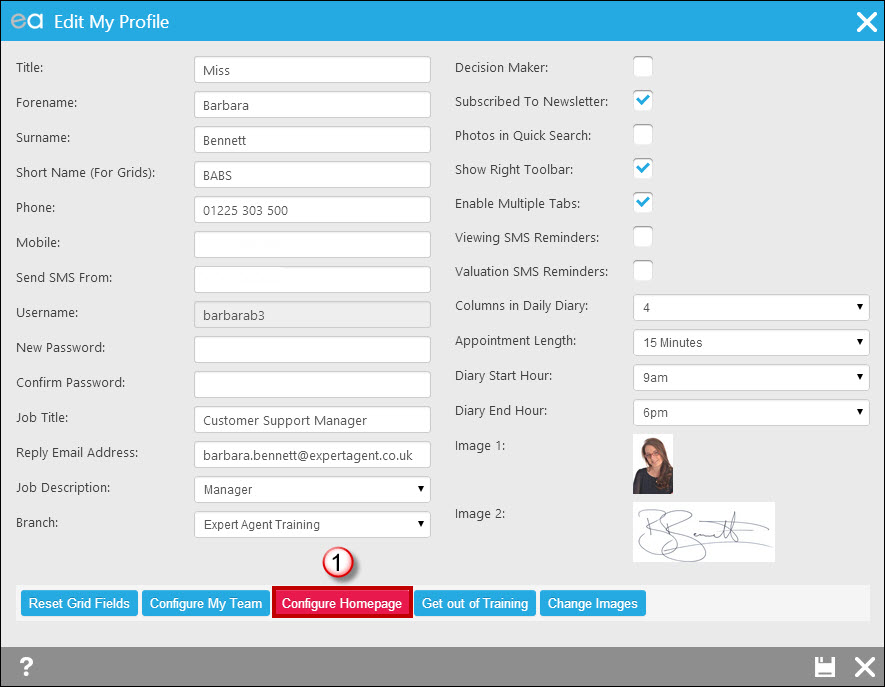Click the Forename field containing Barbara

[312, 104]
